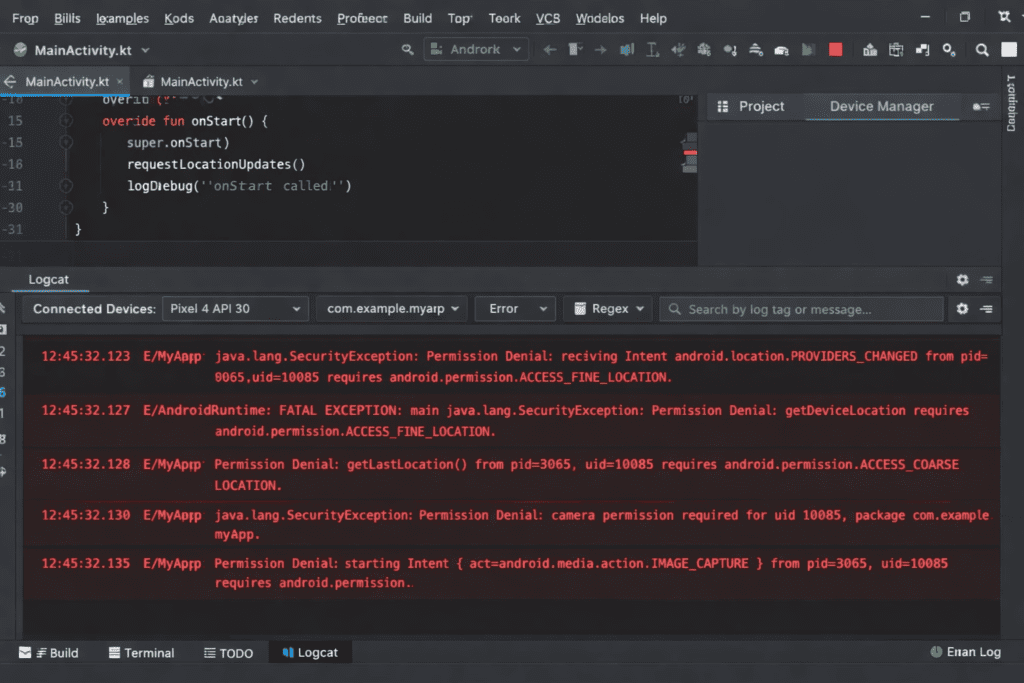Click the back navigation arrow

[x=548, y=49]
